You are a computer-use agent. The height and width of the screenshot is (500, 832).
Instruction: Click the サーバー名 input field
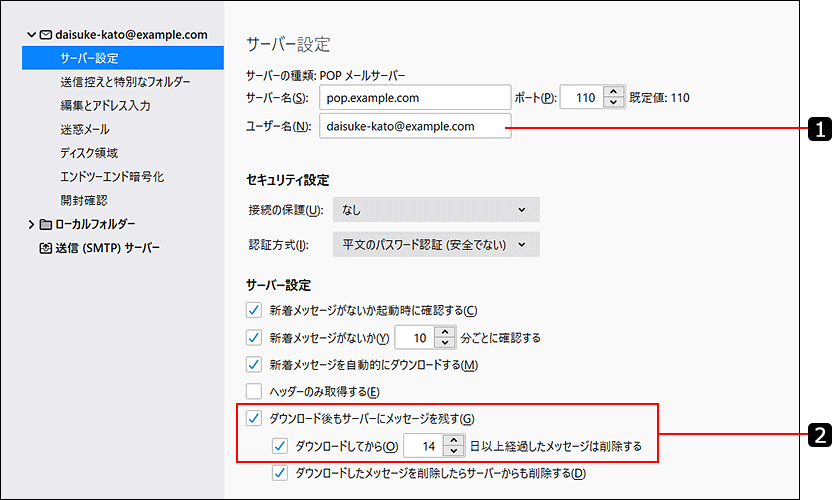point(415,98)
